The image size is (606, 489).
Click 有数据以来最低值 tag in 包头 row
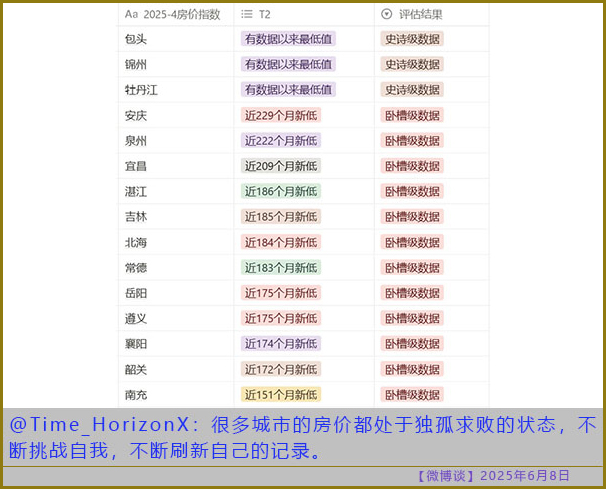click(288, 39)
